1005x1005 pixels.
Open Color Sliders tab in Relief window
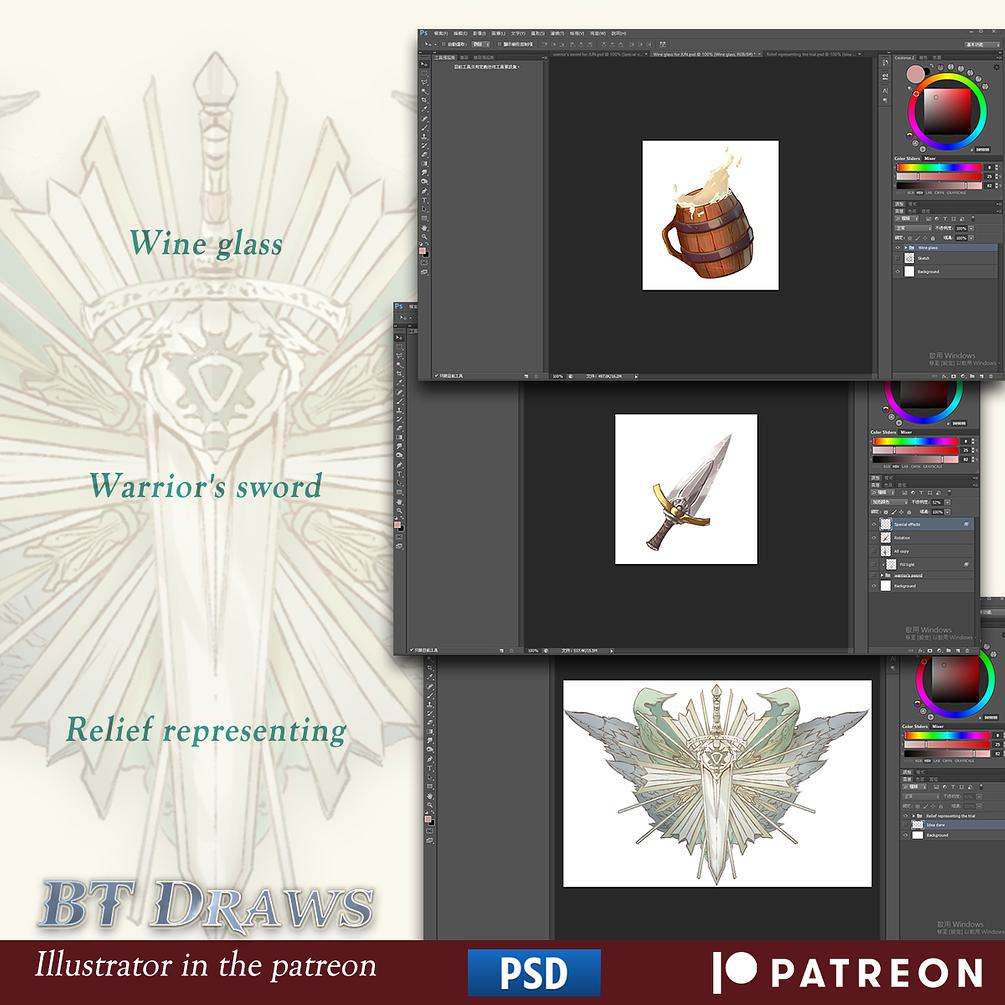915,726
